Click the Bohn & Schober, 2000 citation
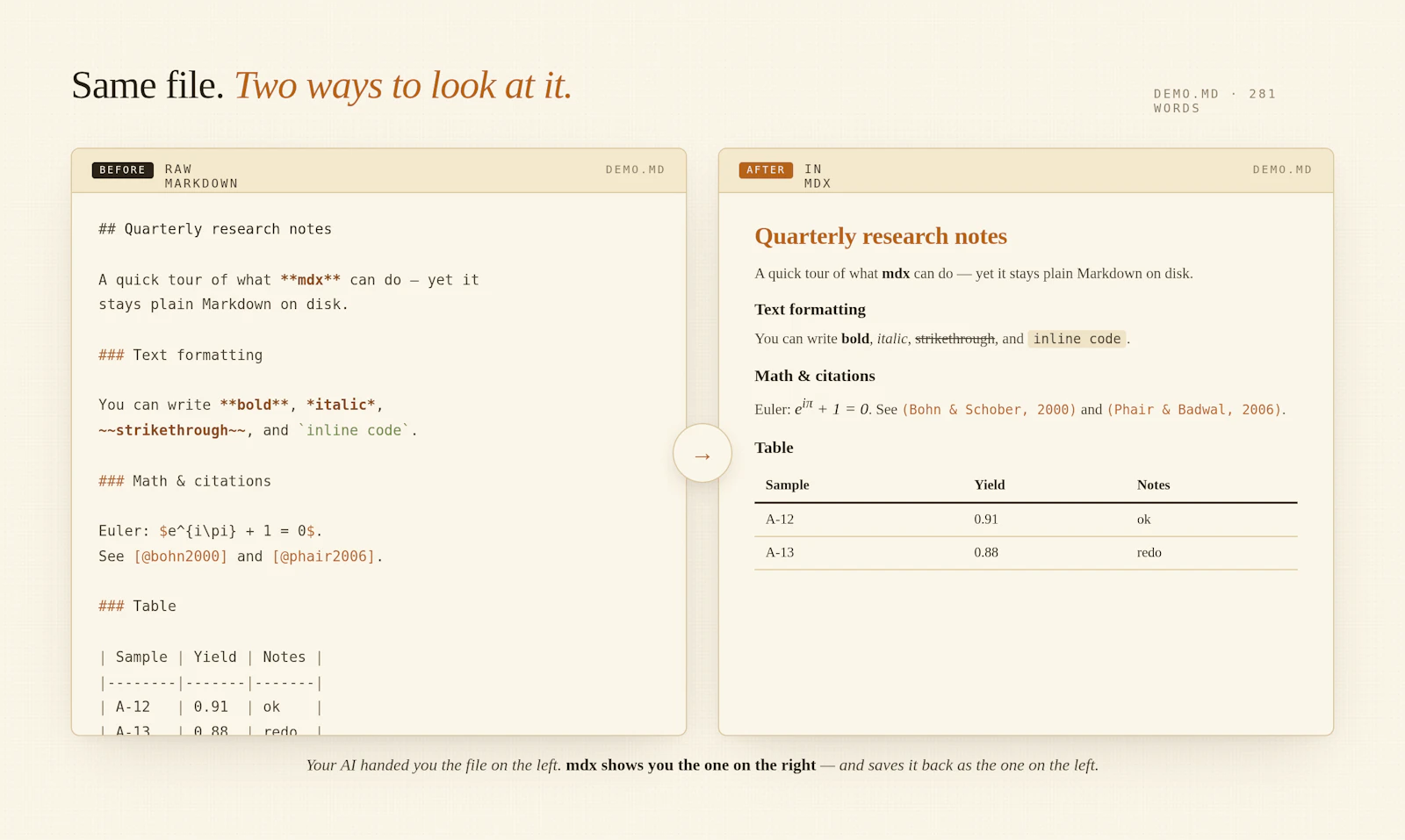 989,410
